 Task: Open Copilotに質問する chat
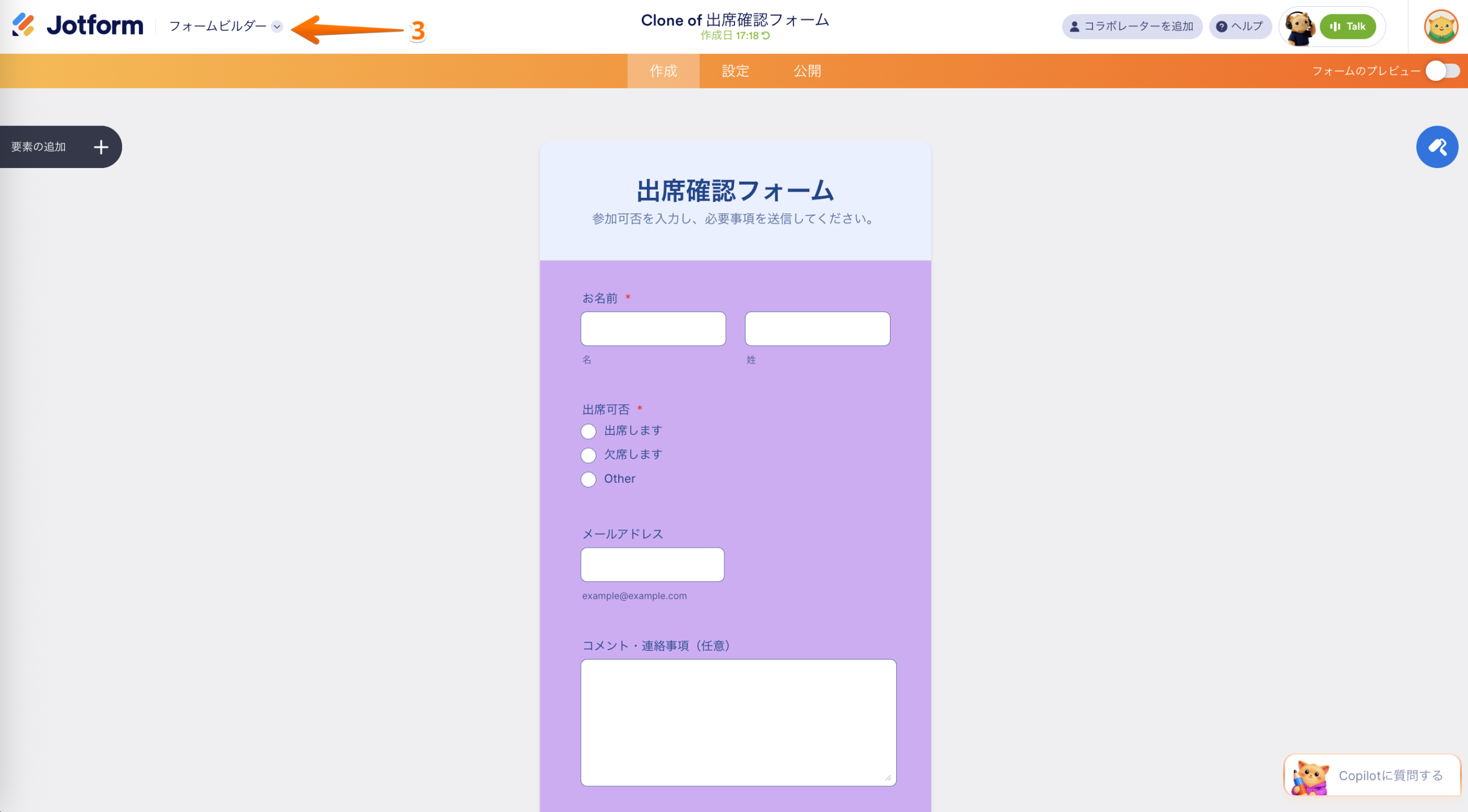[x=1372, y=775]
